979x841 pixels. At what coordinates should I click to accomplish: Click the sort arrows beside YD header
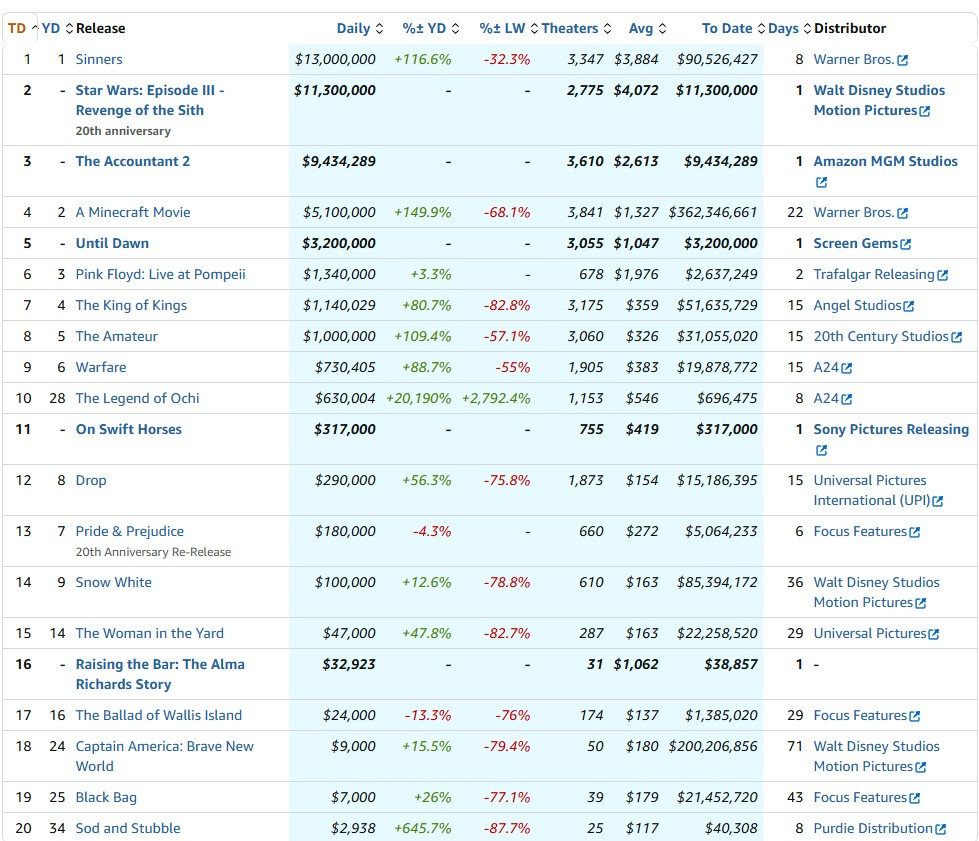click(69, 29)
